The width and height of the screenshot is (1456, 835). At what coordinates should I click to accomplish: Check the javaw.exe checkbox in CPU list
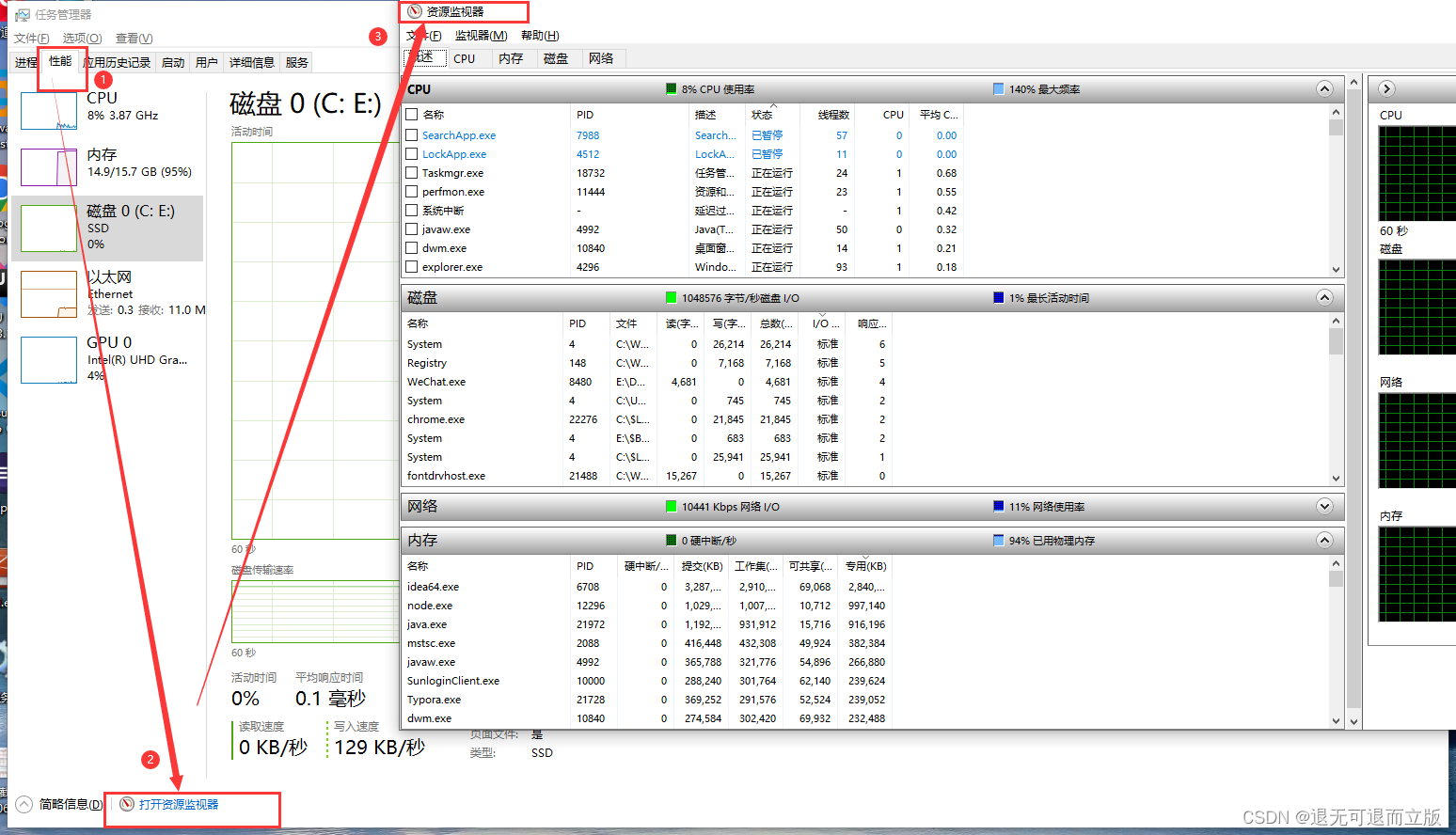pos(411,229)
